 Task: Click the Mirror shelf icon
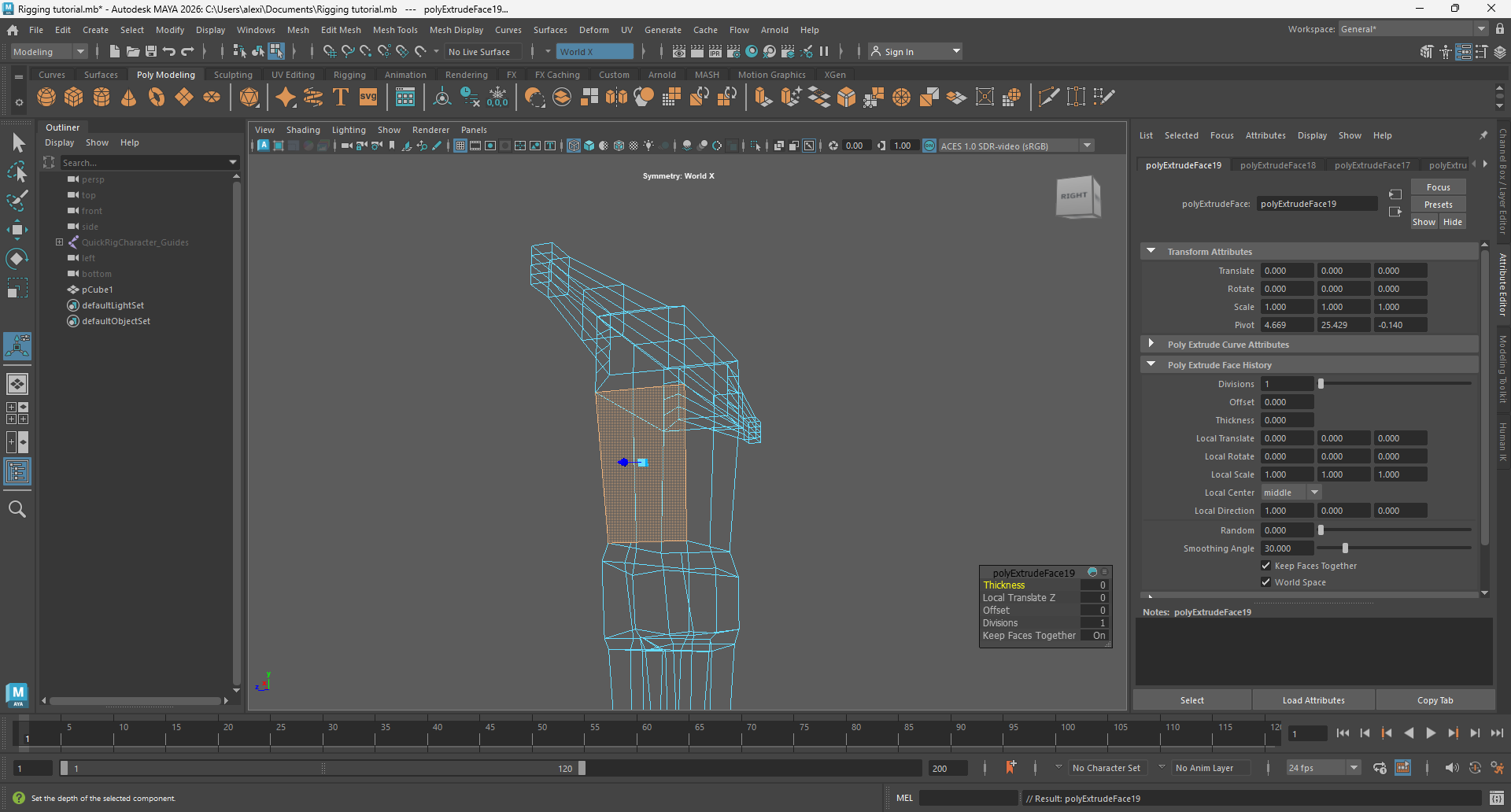(617, 97)
